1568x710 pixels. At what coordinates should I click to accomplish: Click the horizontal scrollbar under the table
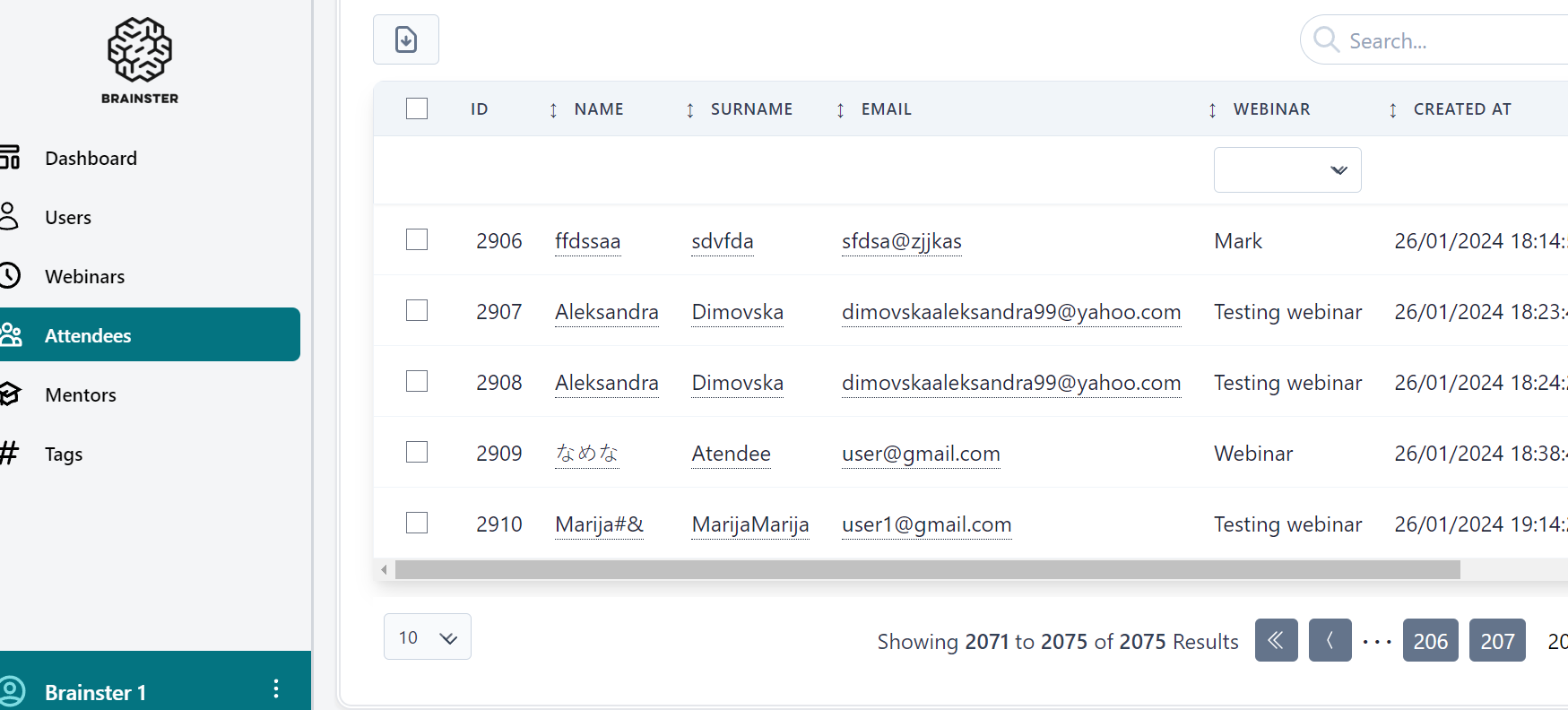pos(927,570)
